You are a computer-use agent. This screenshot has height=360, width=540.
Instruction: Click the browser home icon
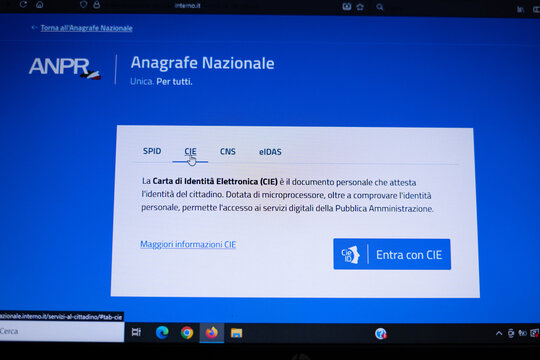[x=40, y=4]
